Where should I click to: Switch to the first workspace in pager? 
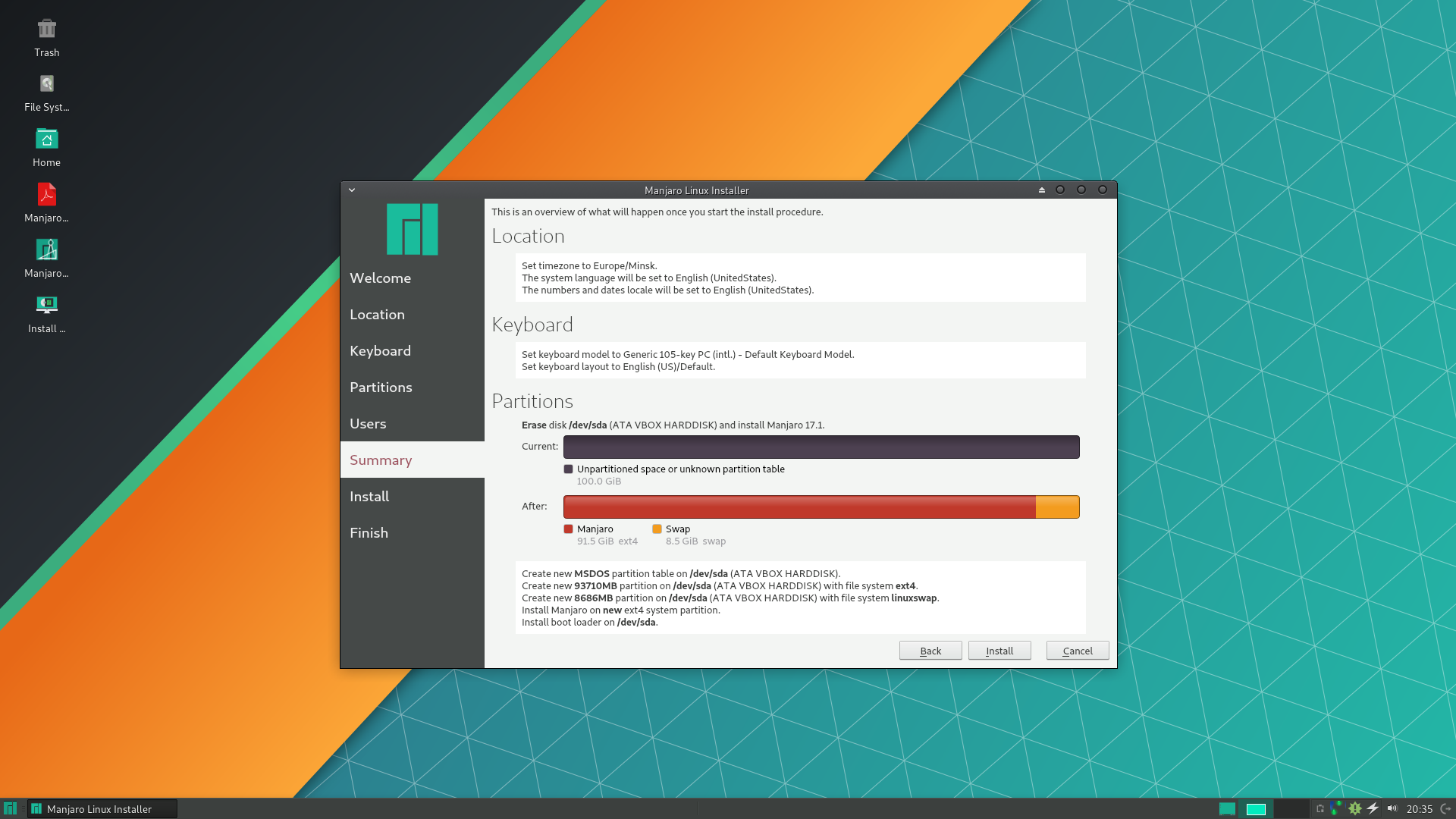coord(1257,809)
